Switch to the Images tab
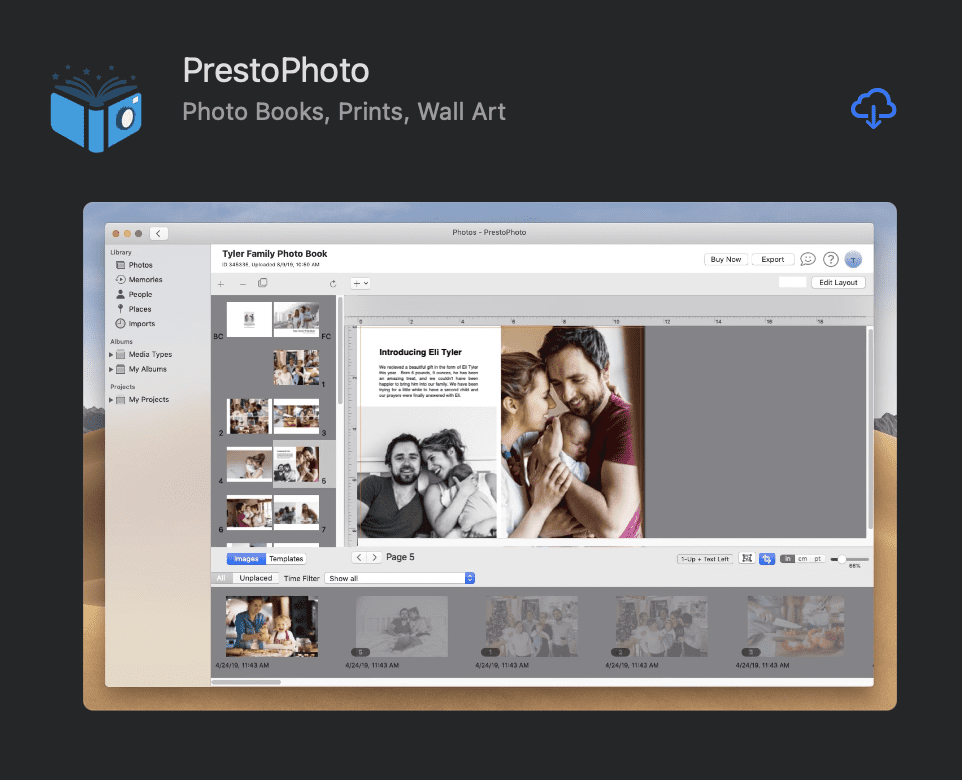Screen dimensions: 962x780 (246, 558)
